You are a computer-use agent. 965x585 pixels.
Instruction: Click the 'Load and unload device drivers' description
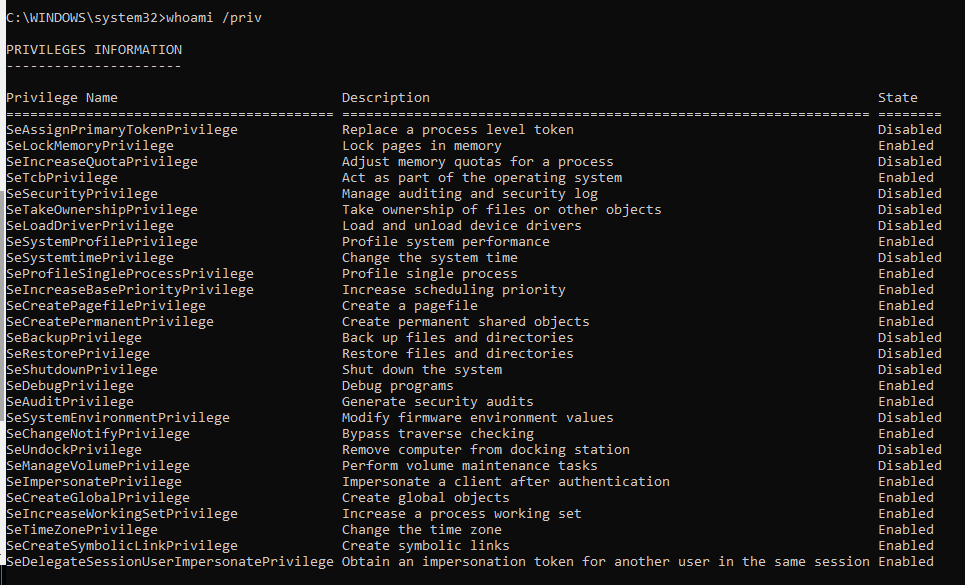(462, 226)
